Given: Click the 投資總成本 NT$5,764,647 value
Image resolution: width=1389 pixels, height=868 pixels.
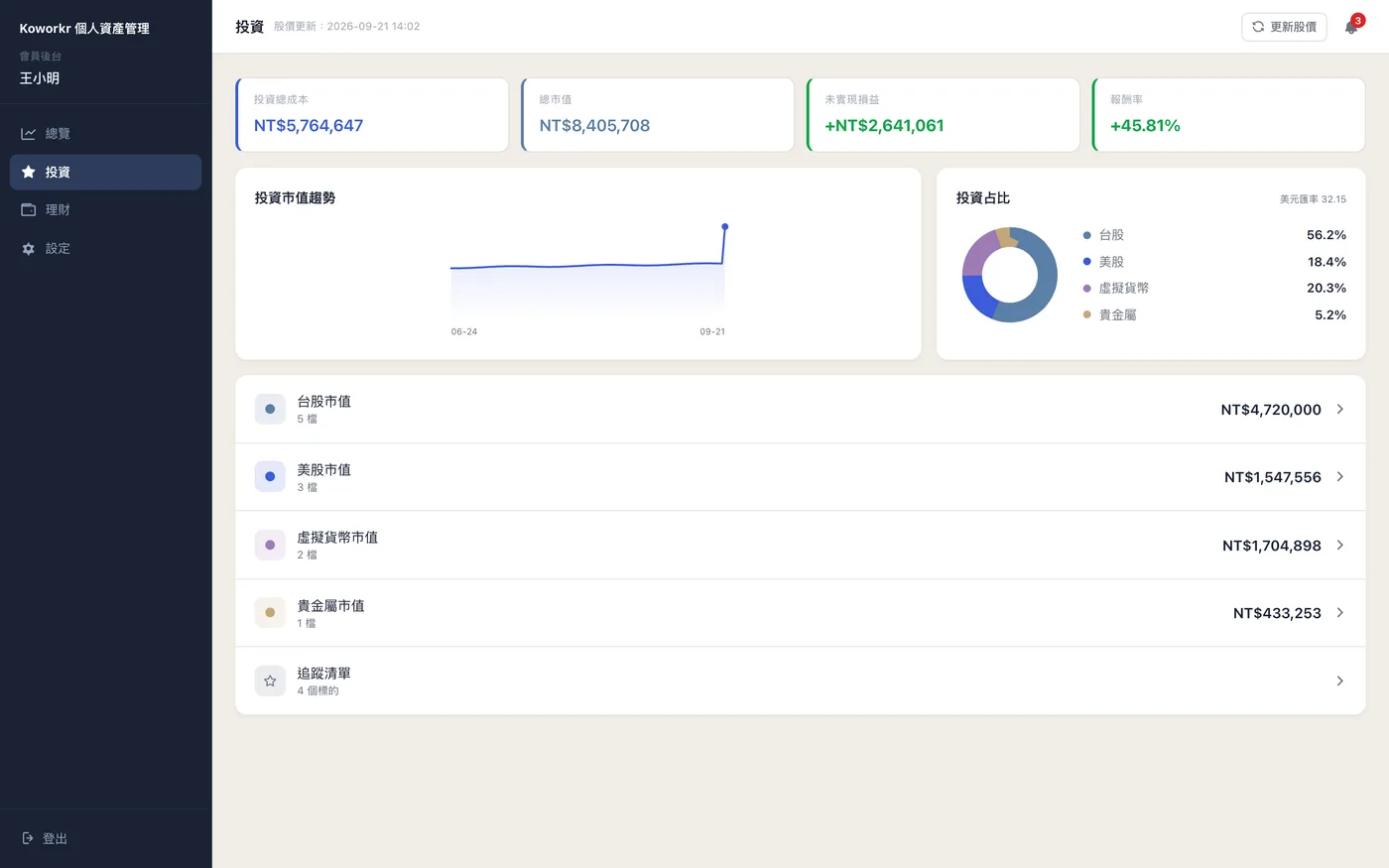Looking at the screenshot, I should [x=309, y=126].
